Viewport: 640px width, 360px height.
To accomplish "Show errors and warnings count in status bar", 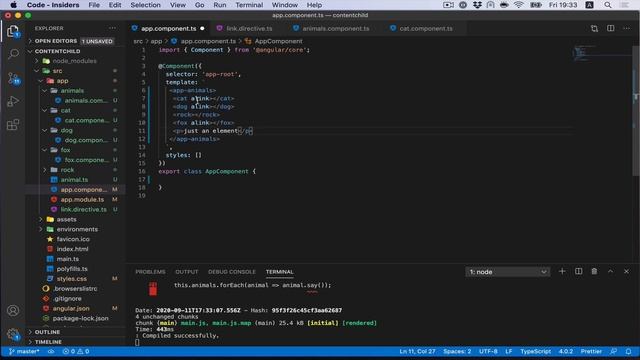I will pyautogui.click(x=76, y=351).
